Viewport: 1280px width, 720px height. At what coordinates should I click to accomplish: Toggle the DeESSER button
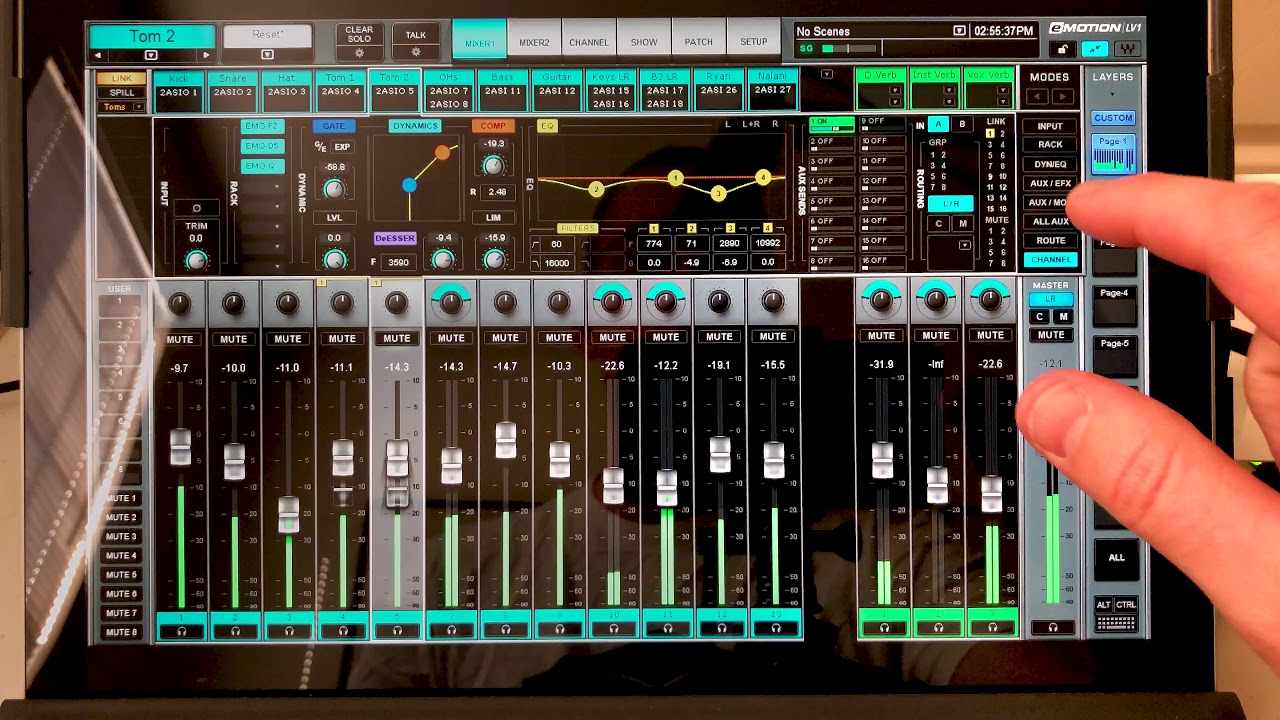[394, 239]
